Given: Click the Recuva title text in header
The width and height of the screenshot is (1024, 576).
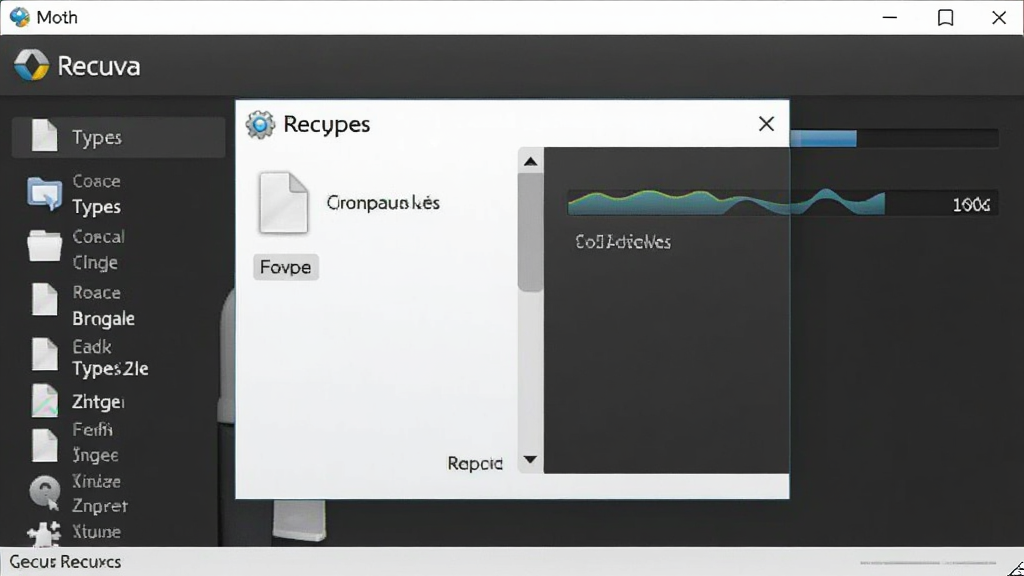Looking at the screenshot, I should click(99, 66).
